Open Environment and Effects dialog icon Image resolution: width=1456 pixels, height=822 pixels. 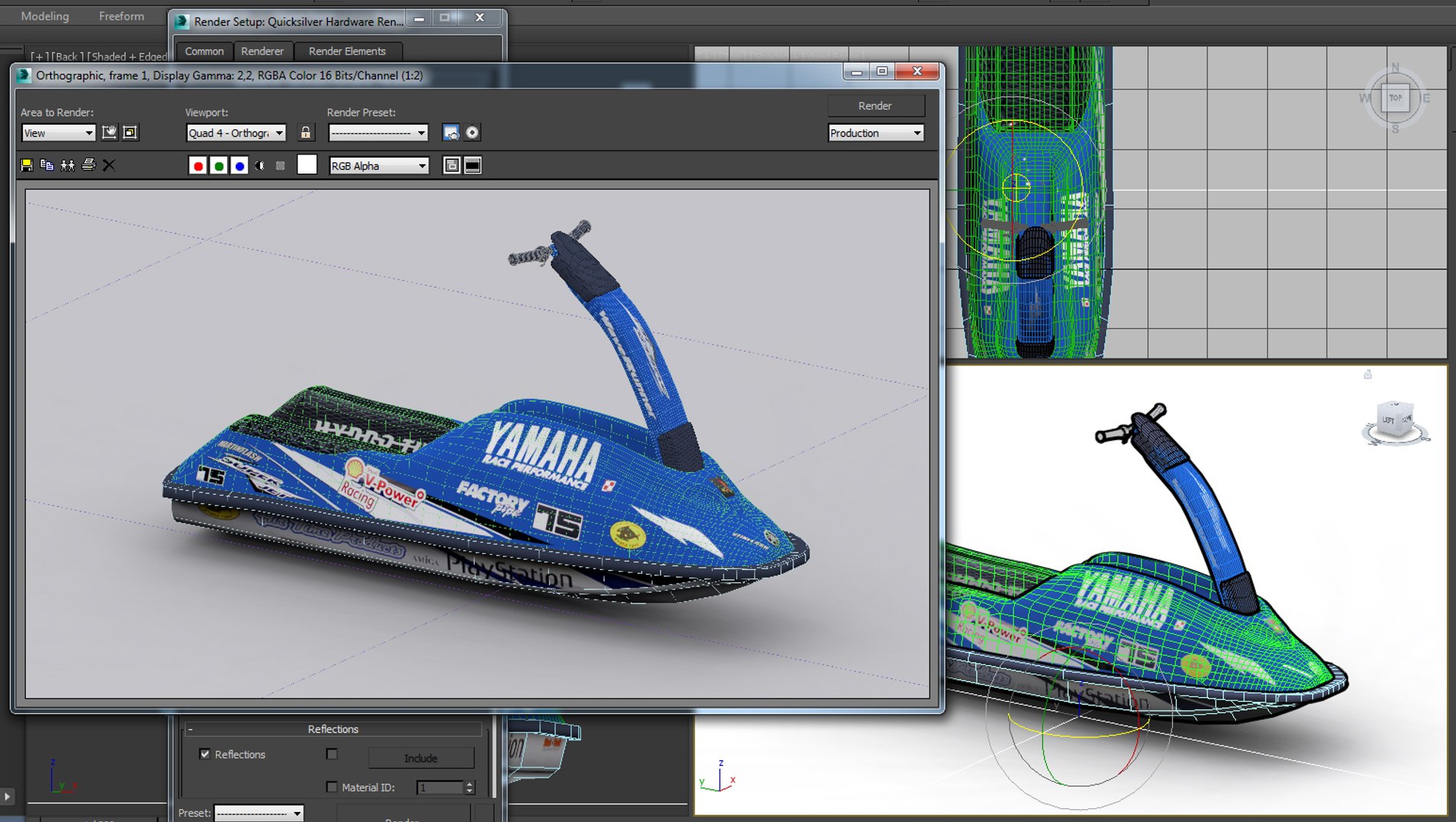click(472, 132)
